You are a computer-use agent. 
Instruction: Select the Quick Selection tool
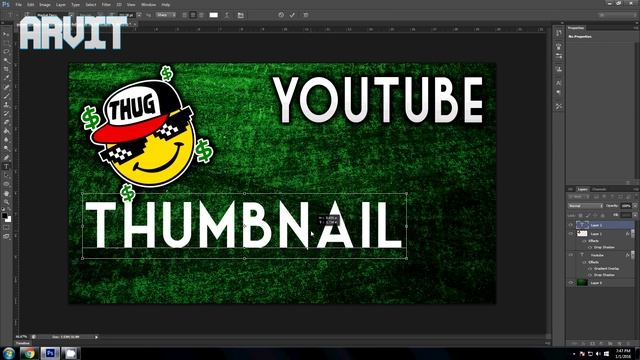coord(6,60)
